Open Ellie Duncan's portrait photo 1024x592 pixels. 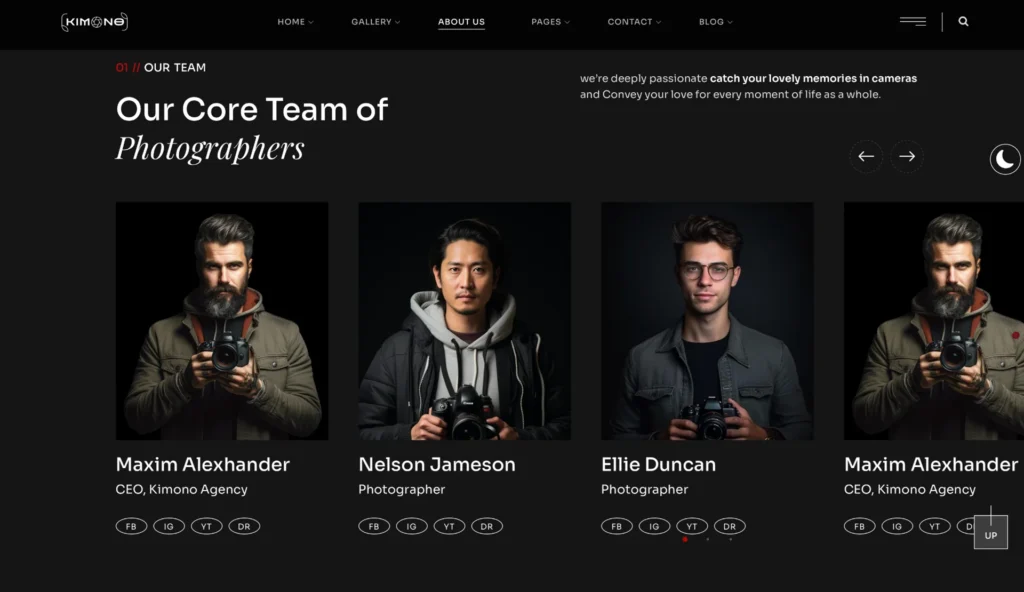(707, 321)
